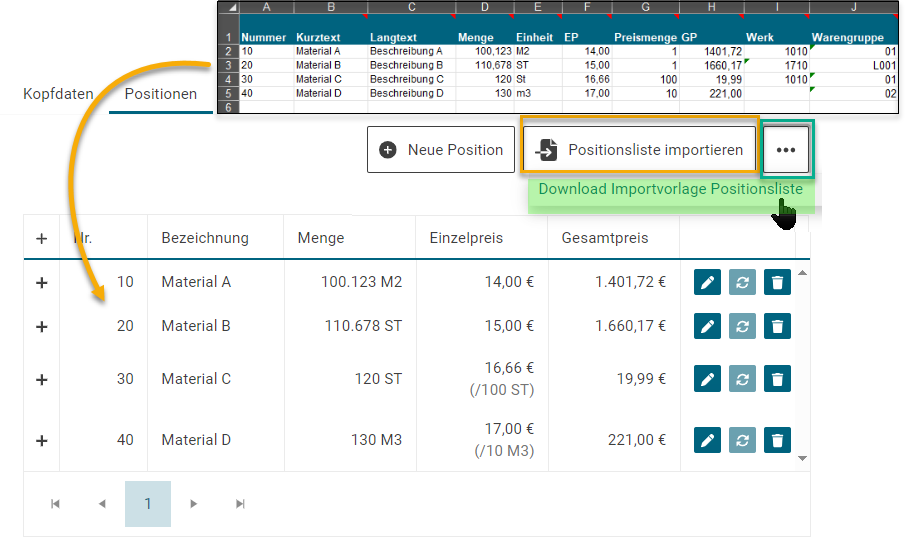
Task: Edit the Material B row with pencil icon
Action: click(x=707, y=326)
